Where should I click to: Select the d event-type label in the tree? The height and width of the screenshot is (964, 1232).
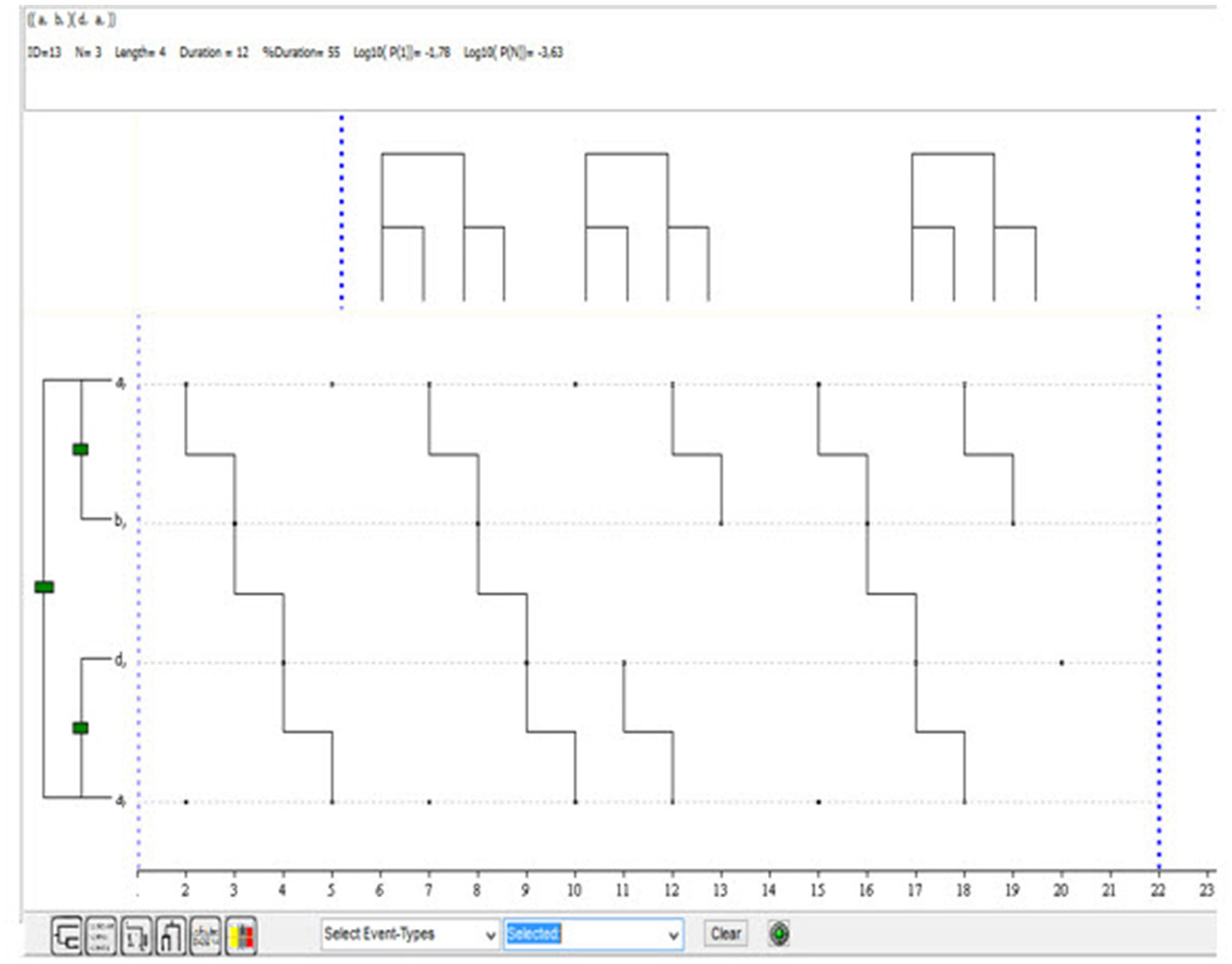tap(119, 661)
